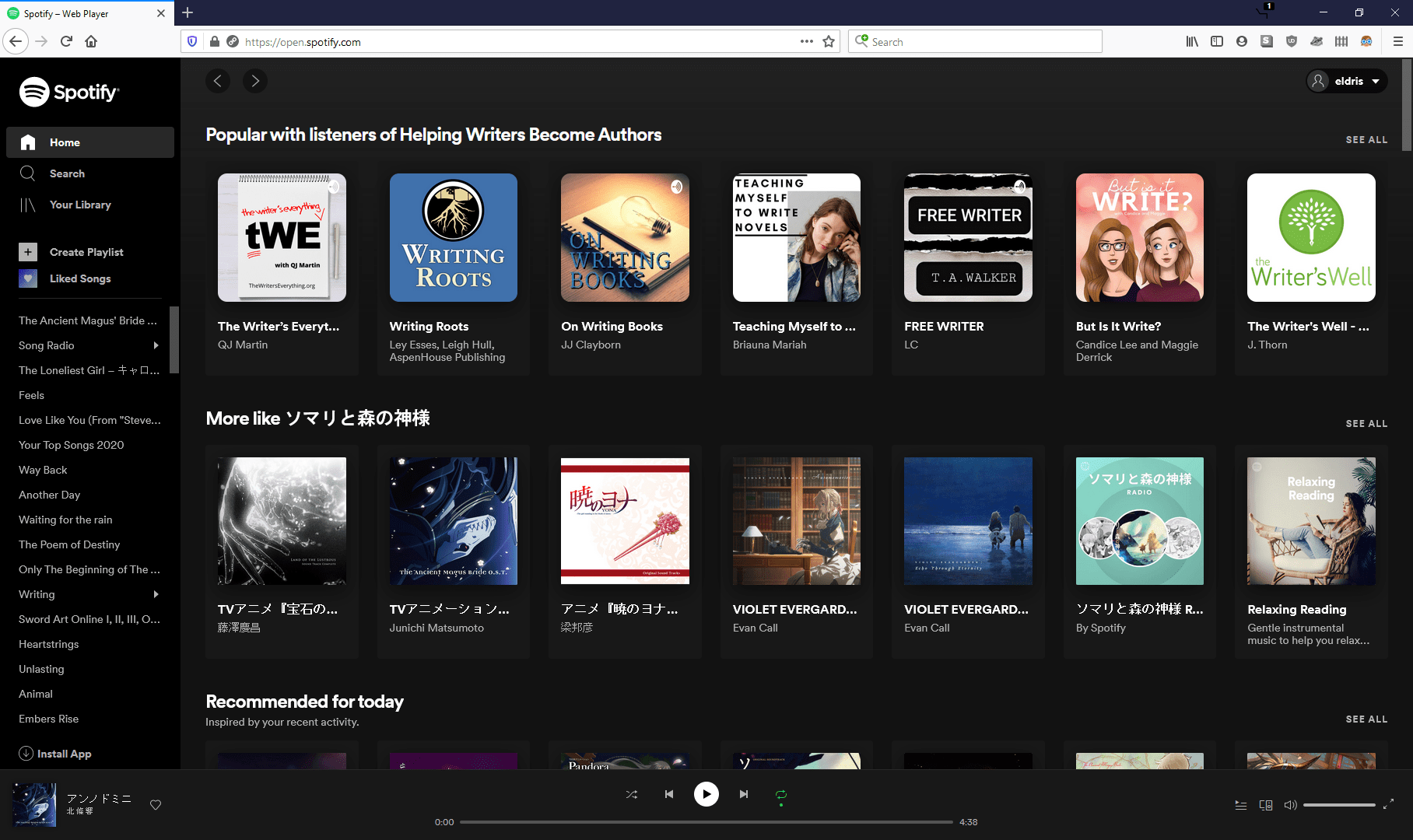Screen dimensions: 1413x840
Task: See all for Recommended for today
Action: coord(1366,719)
